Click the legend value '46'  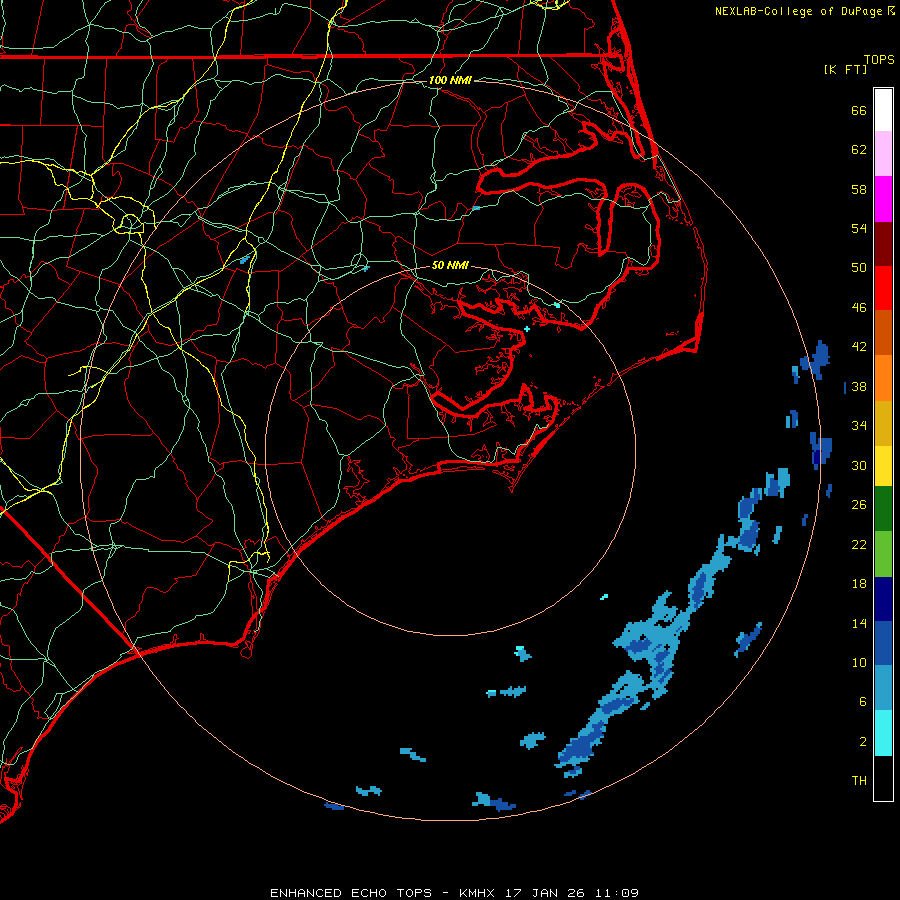[859, 308]
